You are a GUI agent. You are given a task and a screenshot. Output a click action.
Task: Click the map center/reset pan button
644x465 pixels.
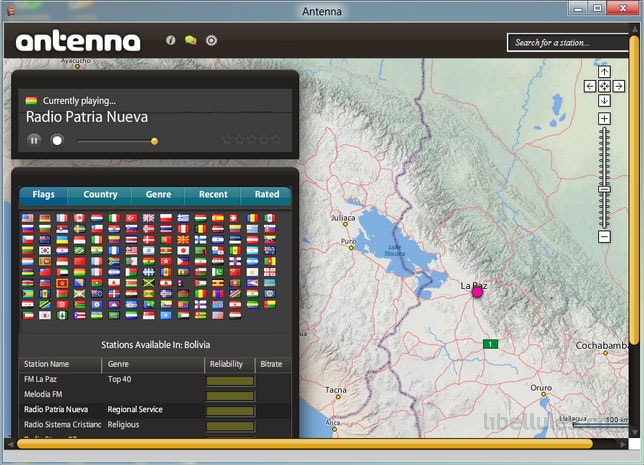[x=604, y=86]
